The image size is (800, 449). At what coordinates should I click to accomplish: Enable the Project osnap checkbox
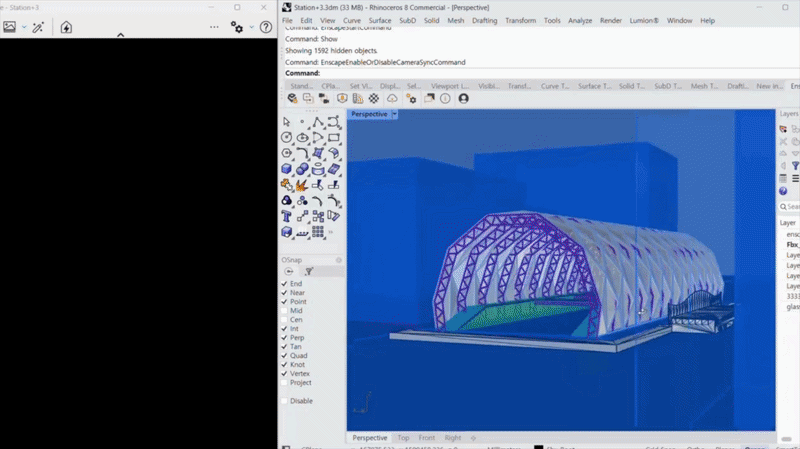[x=284, y=383]
